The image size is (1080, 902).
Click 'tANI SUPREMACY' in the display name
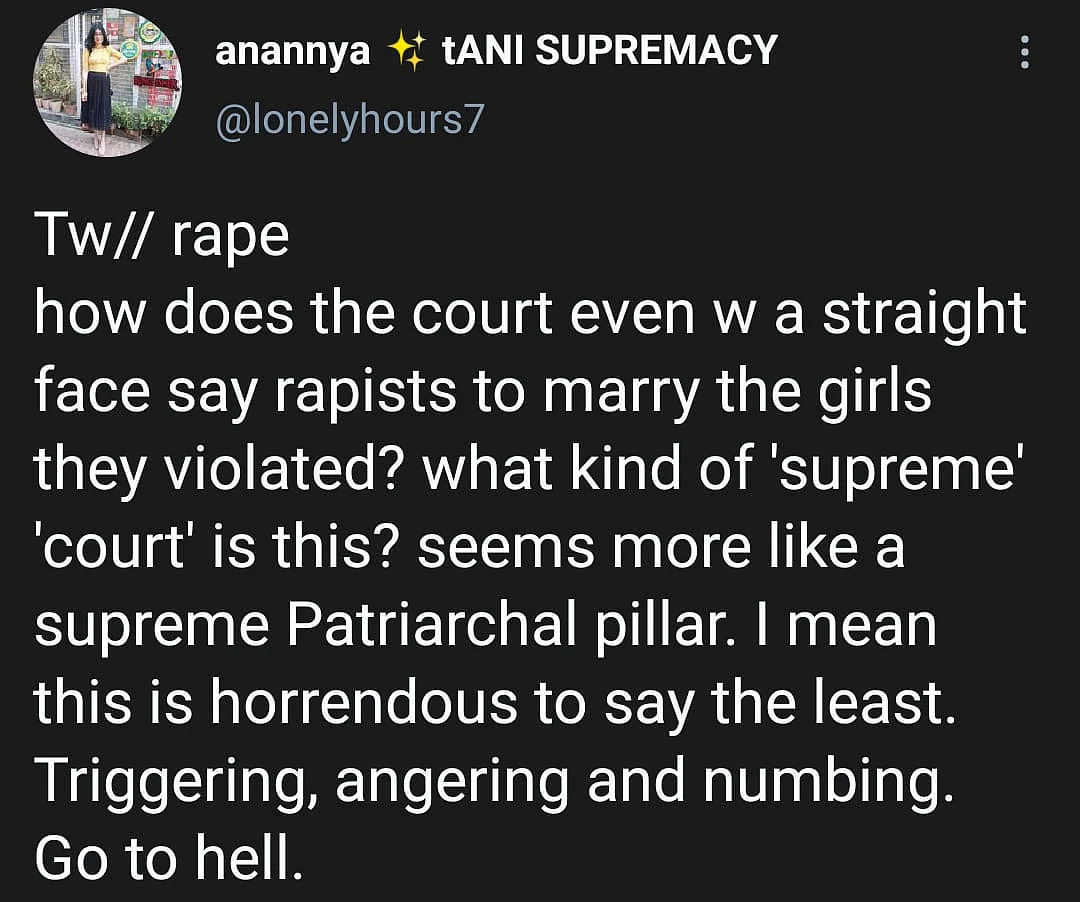(x=610, y=51)
